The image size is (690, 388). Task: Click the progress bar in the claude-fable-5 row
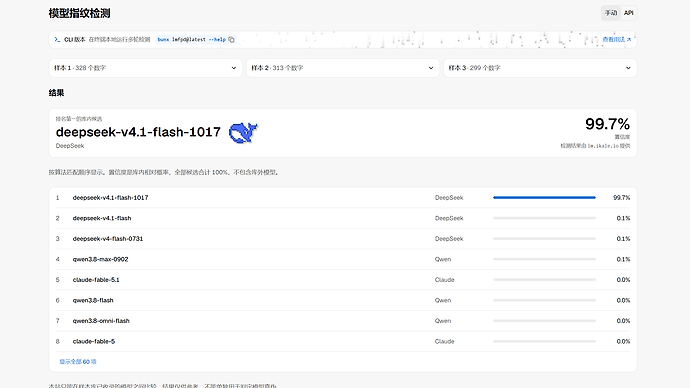click(x=544, y=341)
